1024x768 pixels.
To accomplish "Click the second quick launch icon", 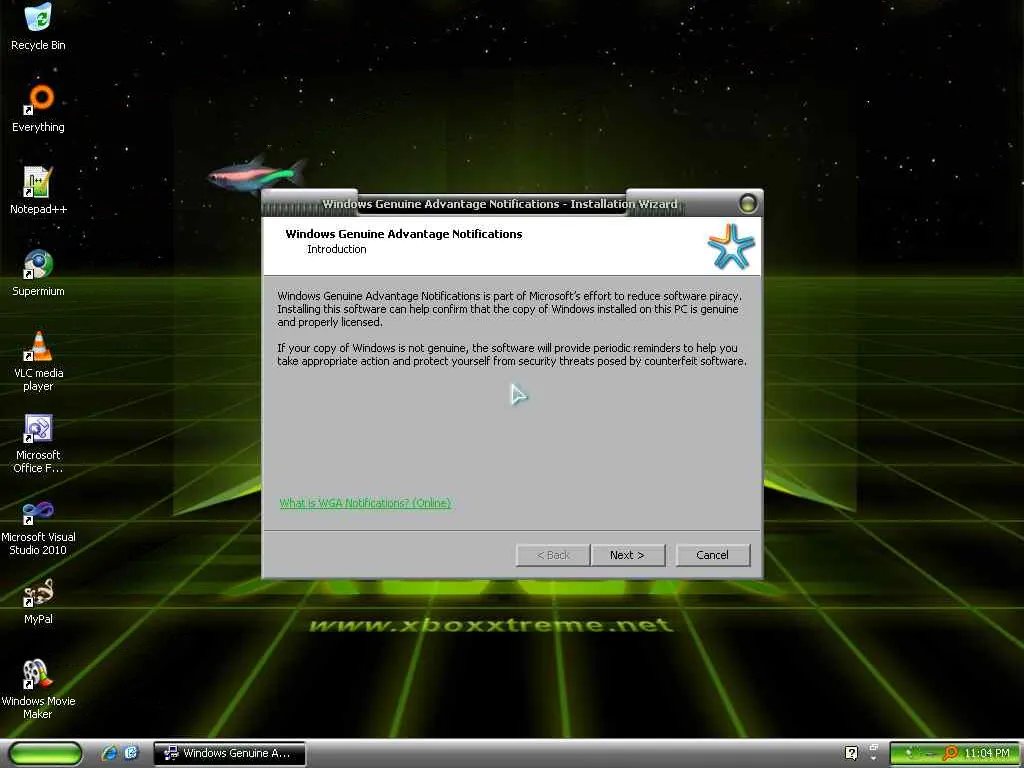I will [131, 753].
